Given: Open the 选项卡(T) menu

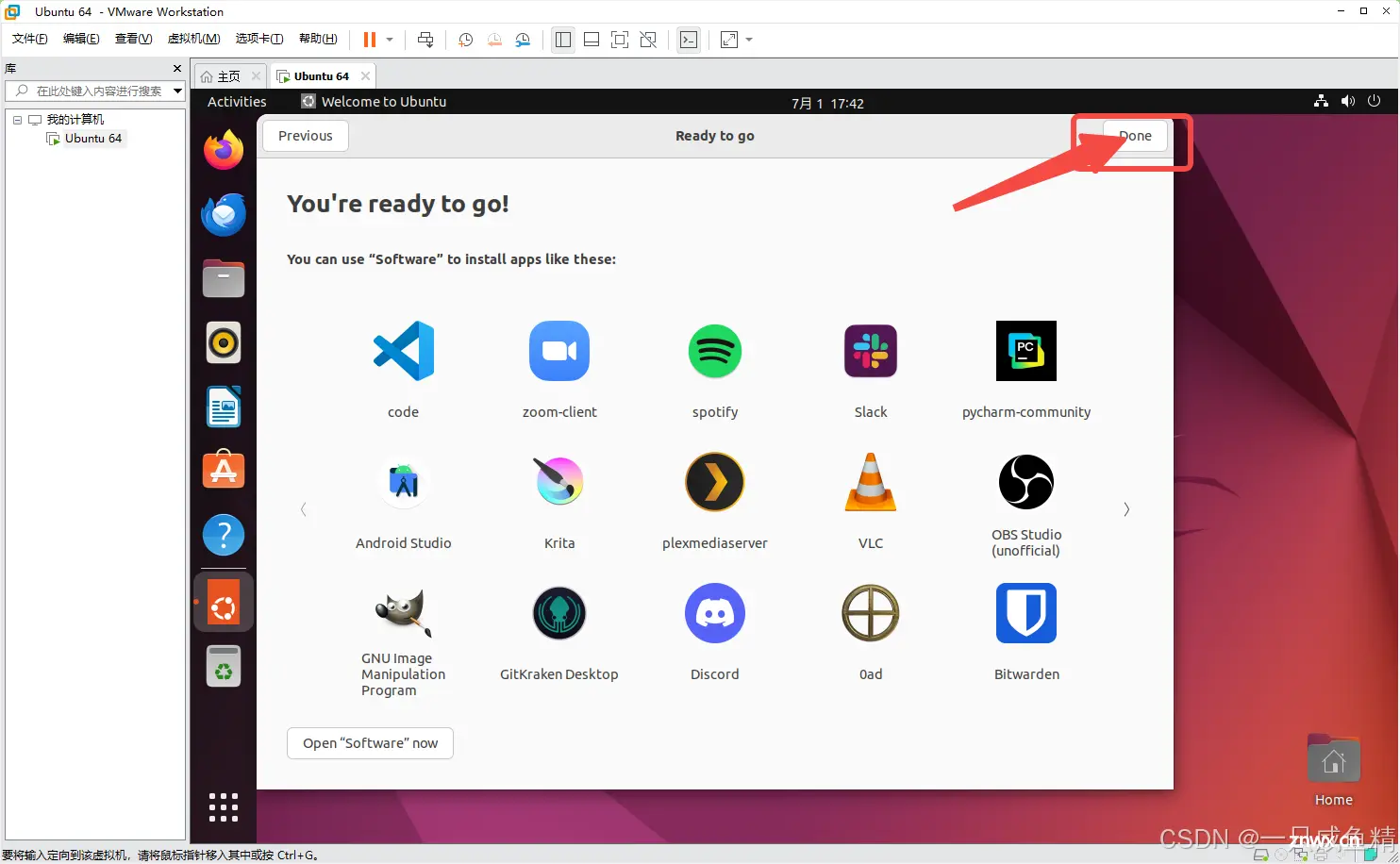Looking at the screenshot, I should [x=259, y=39].
